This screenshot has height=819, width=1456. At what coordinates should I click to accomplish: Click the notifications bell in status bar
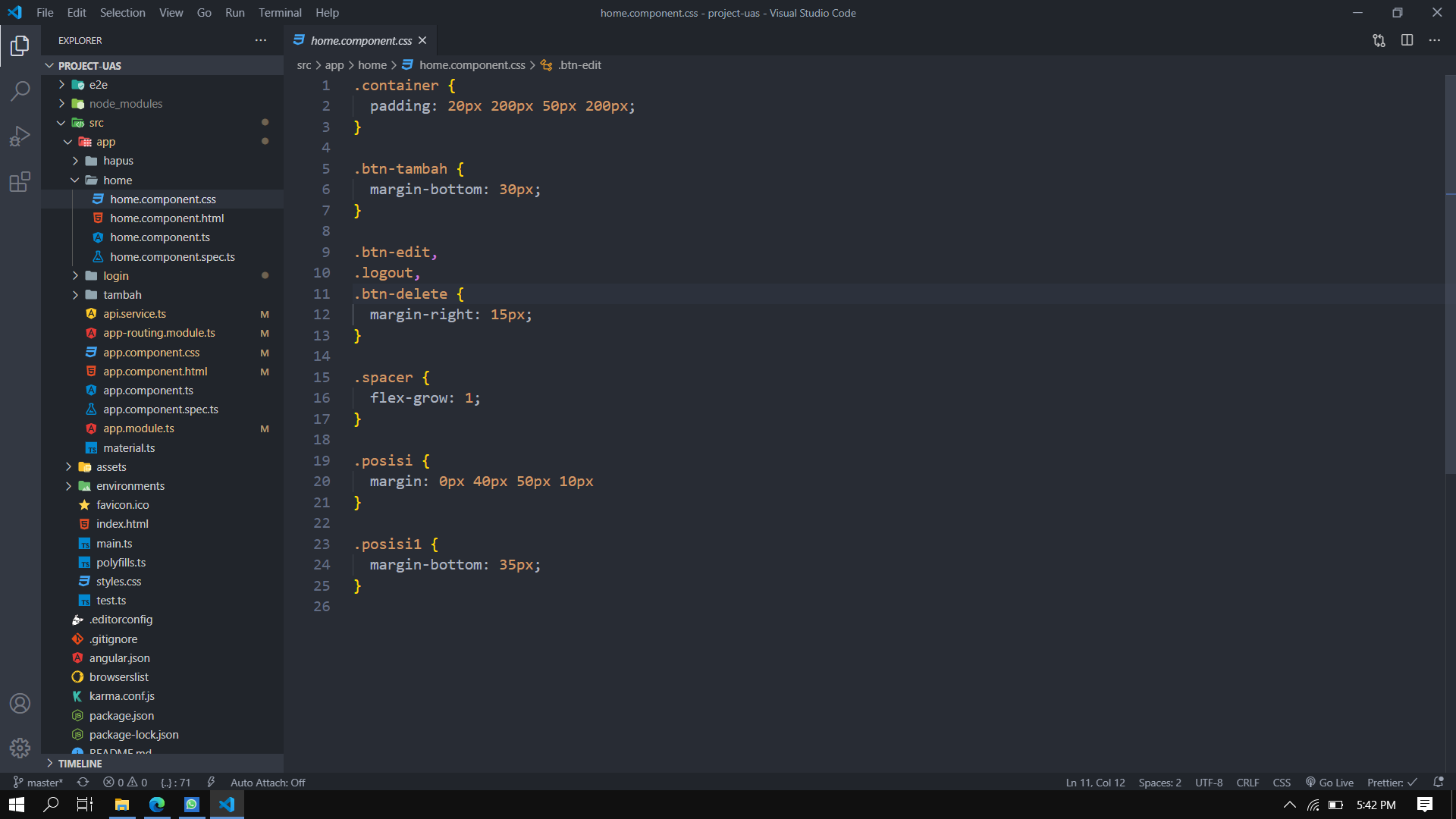[x=1439, y=783]
